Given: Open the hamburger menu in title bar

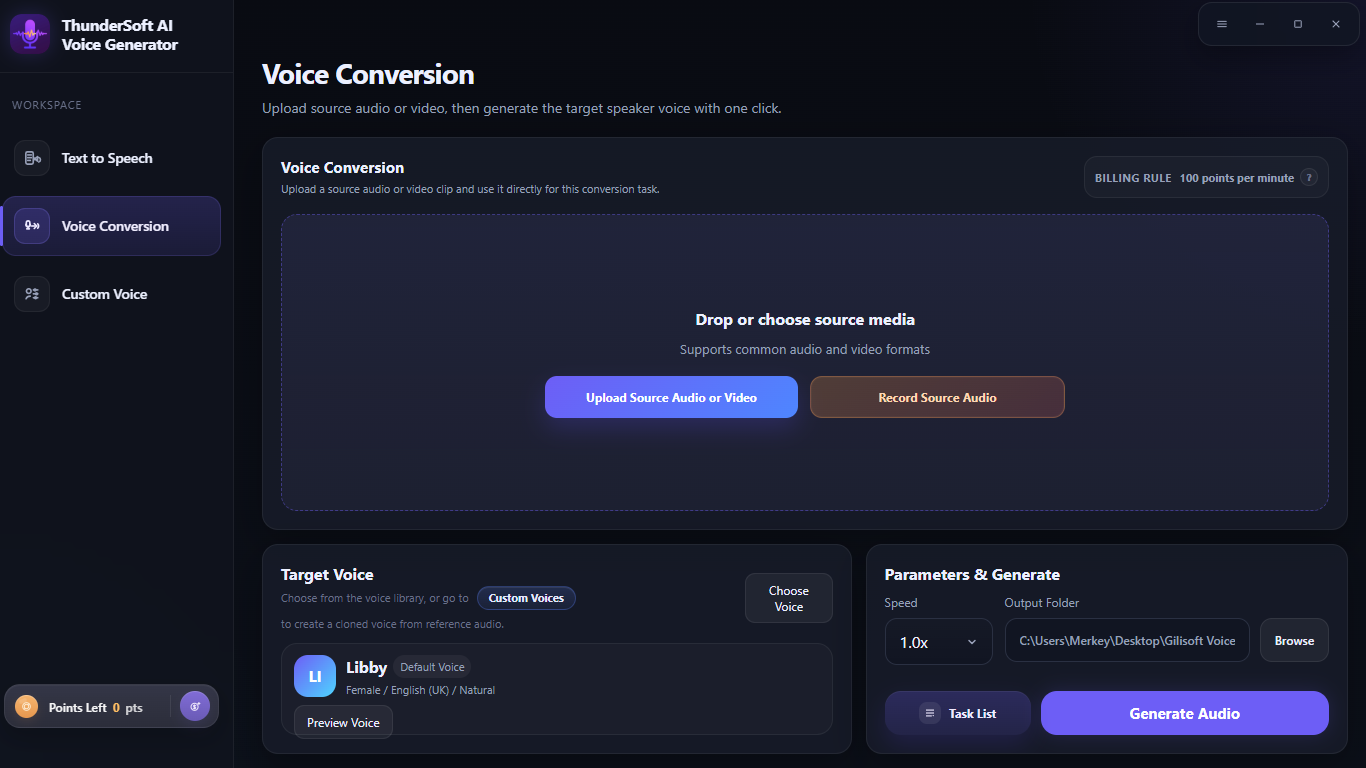Looking at the screenshot, I should tap(1222, 24).
